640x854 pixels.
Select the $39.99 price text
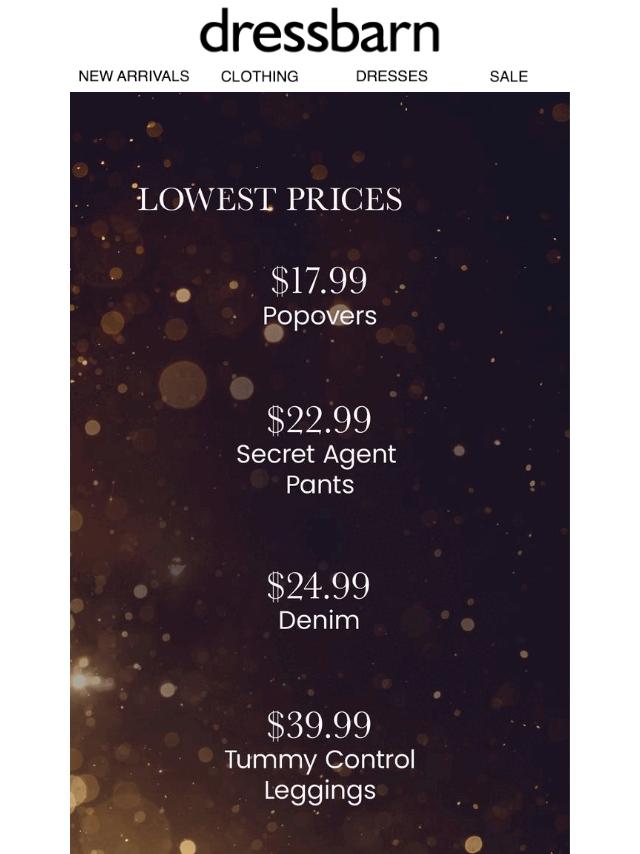(x=319, y=725)
